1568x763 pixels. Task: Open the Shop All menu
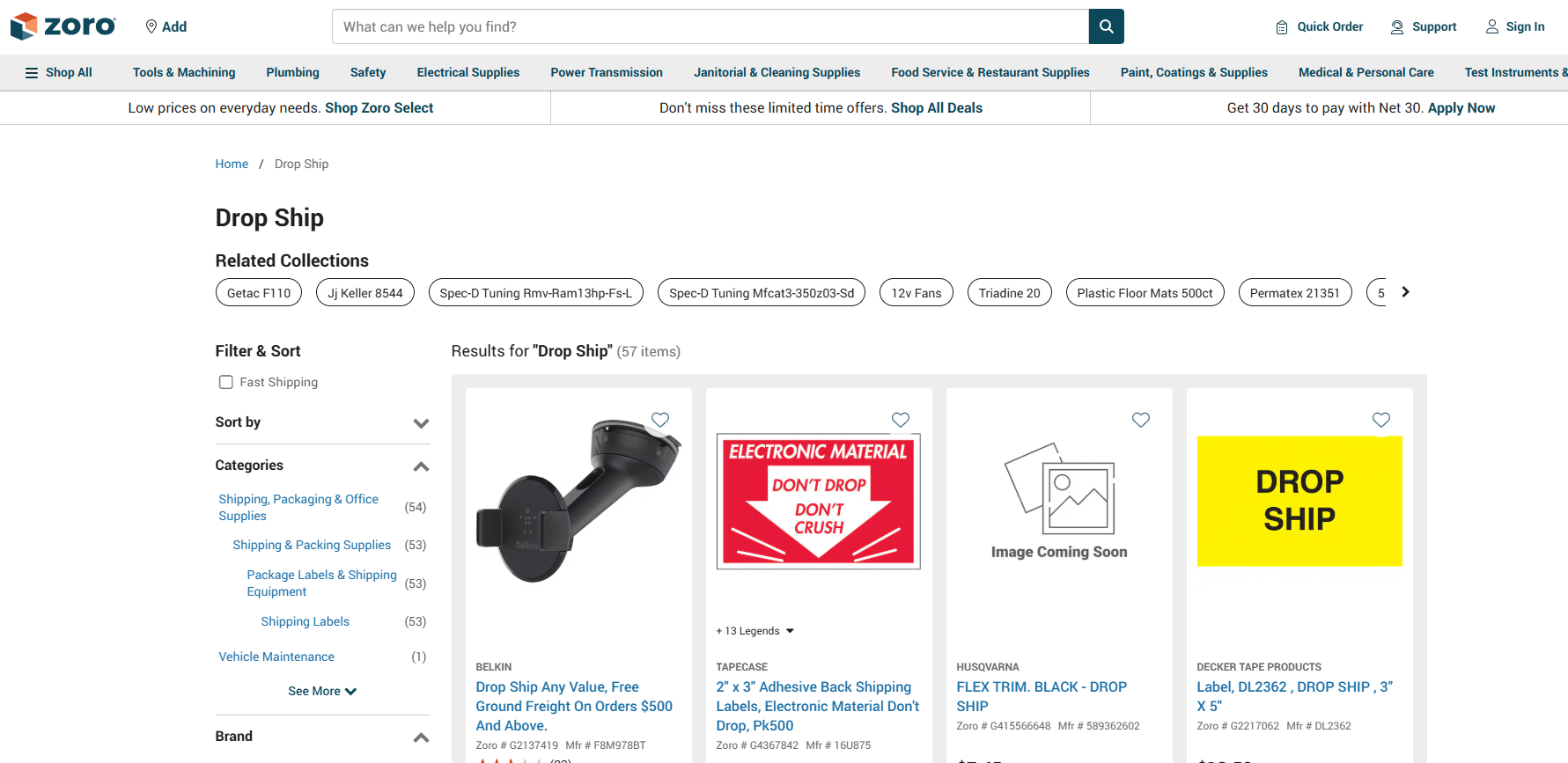click(x=58, y=72)
